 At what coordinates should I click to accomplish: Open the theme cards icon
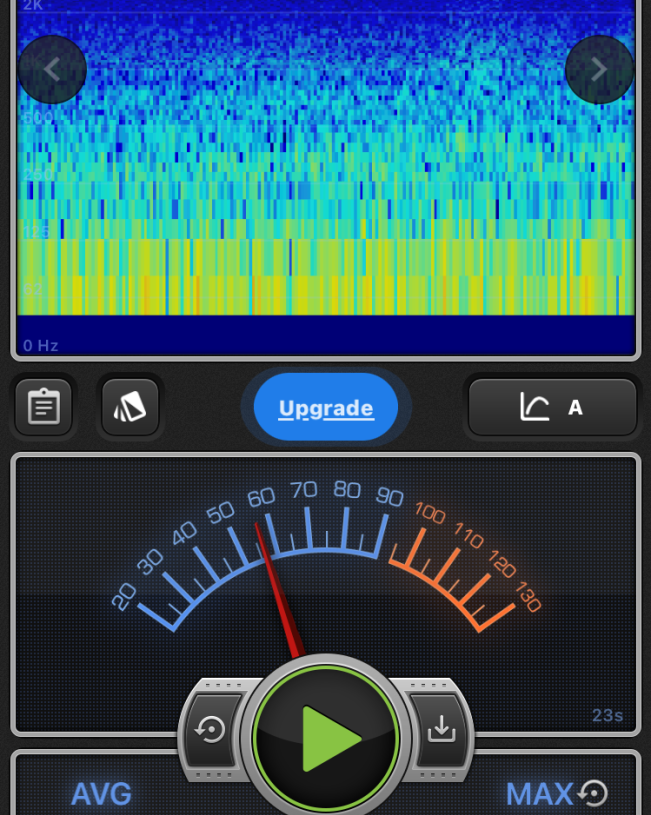(x=130, y=407)
